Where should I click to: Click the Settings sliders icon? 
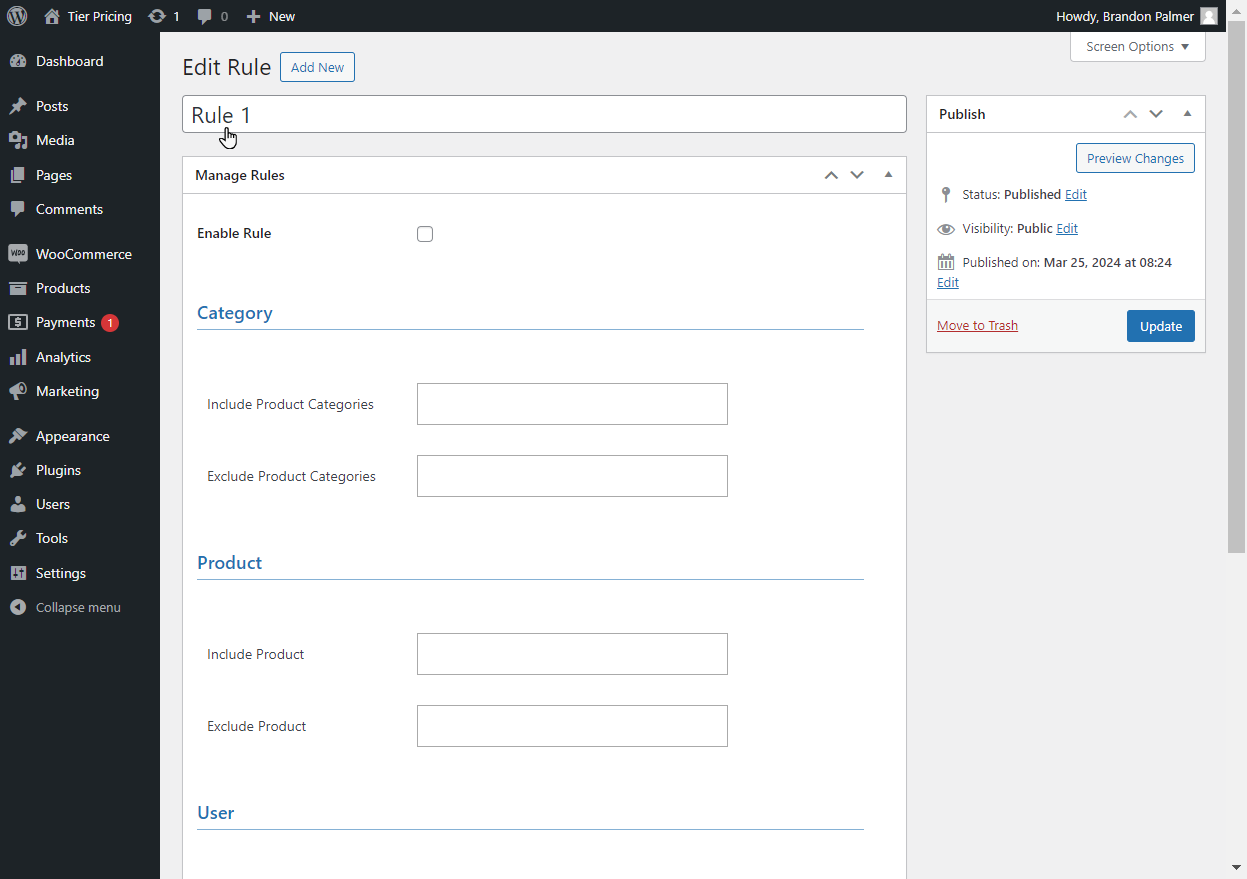pyautogui.click(x=18, y=573)
